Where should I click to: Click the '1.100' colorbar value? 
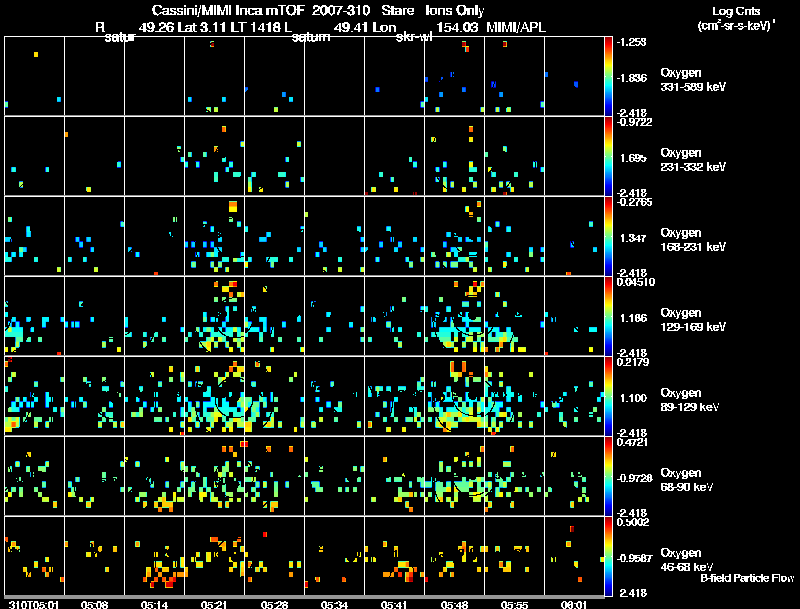(633, 398)
